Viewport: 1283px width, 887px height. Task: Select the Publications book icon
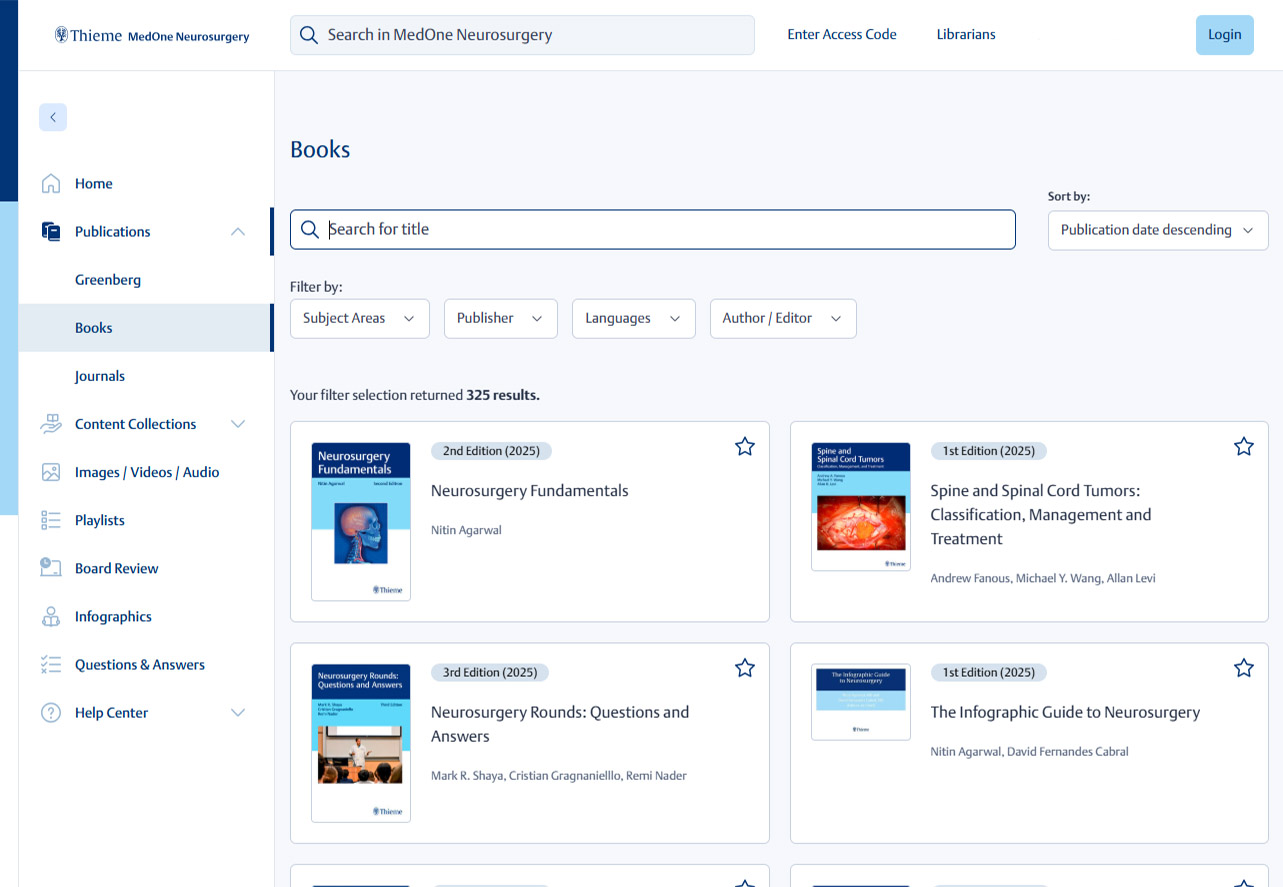51,231
